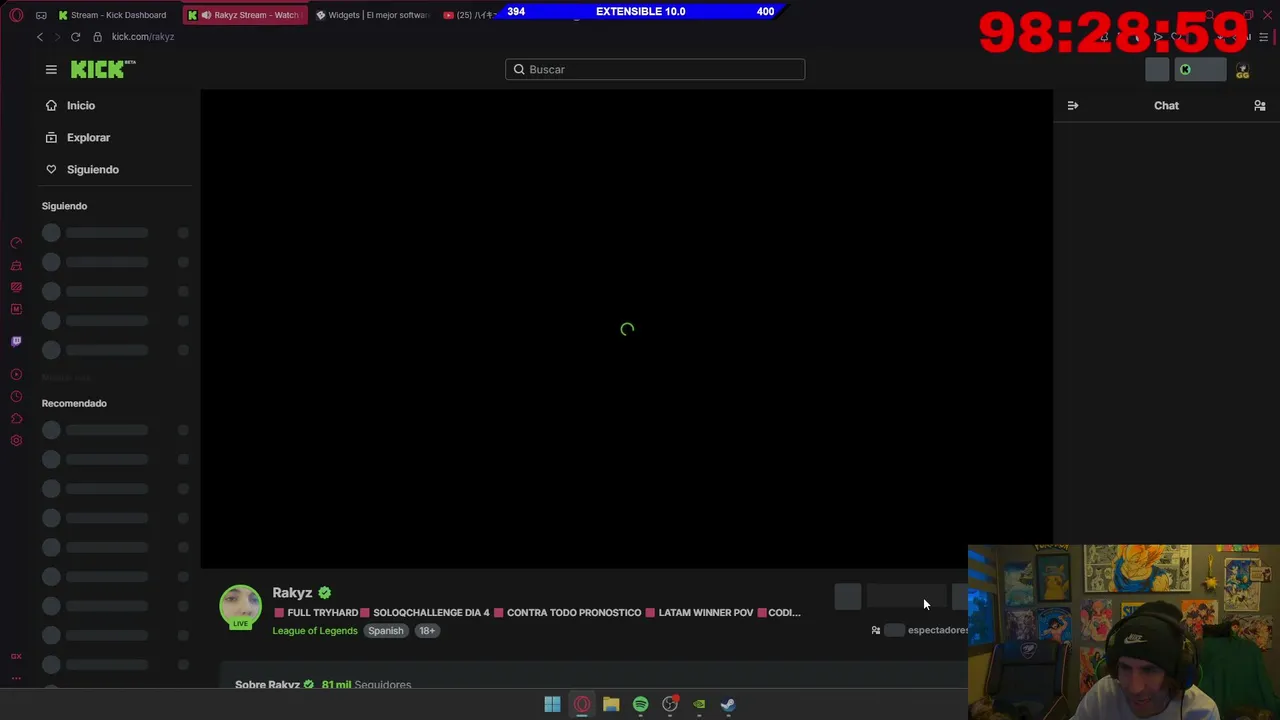Click the 18+ tag

[427, 631]
